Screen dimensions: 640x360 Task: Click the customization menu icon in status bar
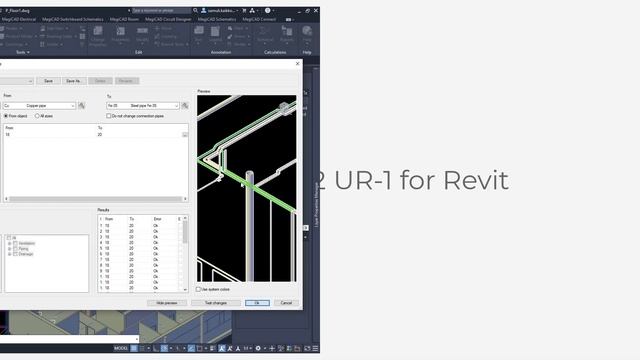(x=315, y=348)
